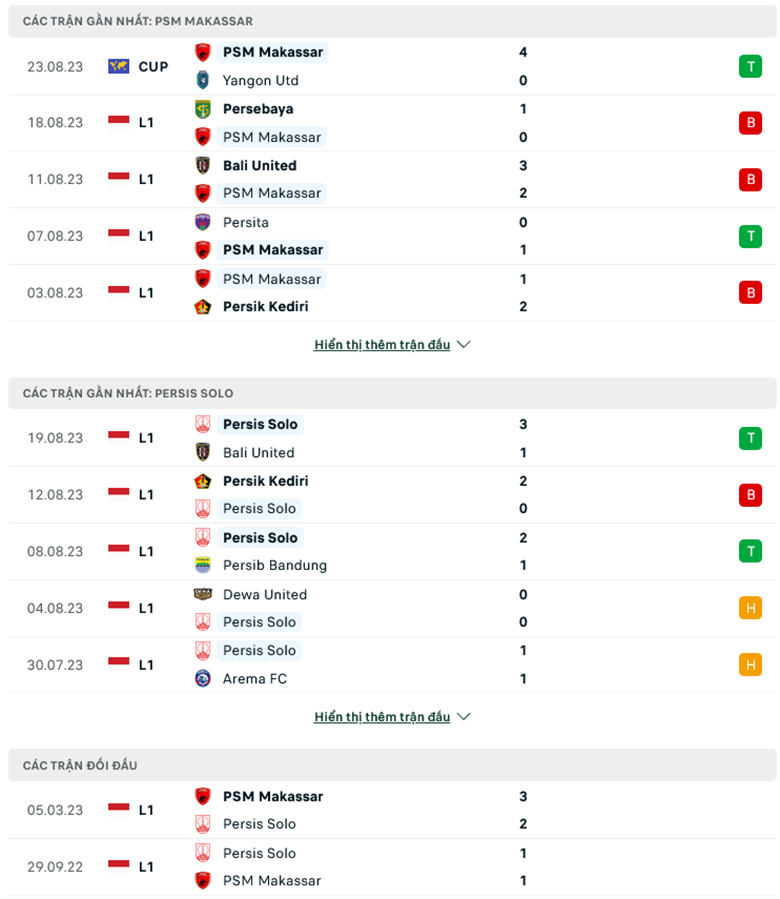This screenshot has width=780, height=899.
Task: Click the green T badge for 23.08.23 match
Action: pos(749,66)
